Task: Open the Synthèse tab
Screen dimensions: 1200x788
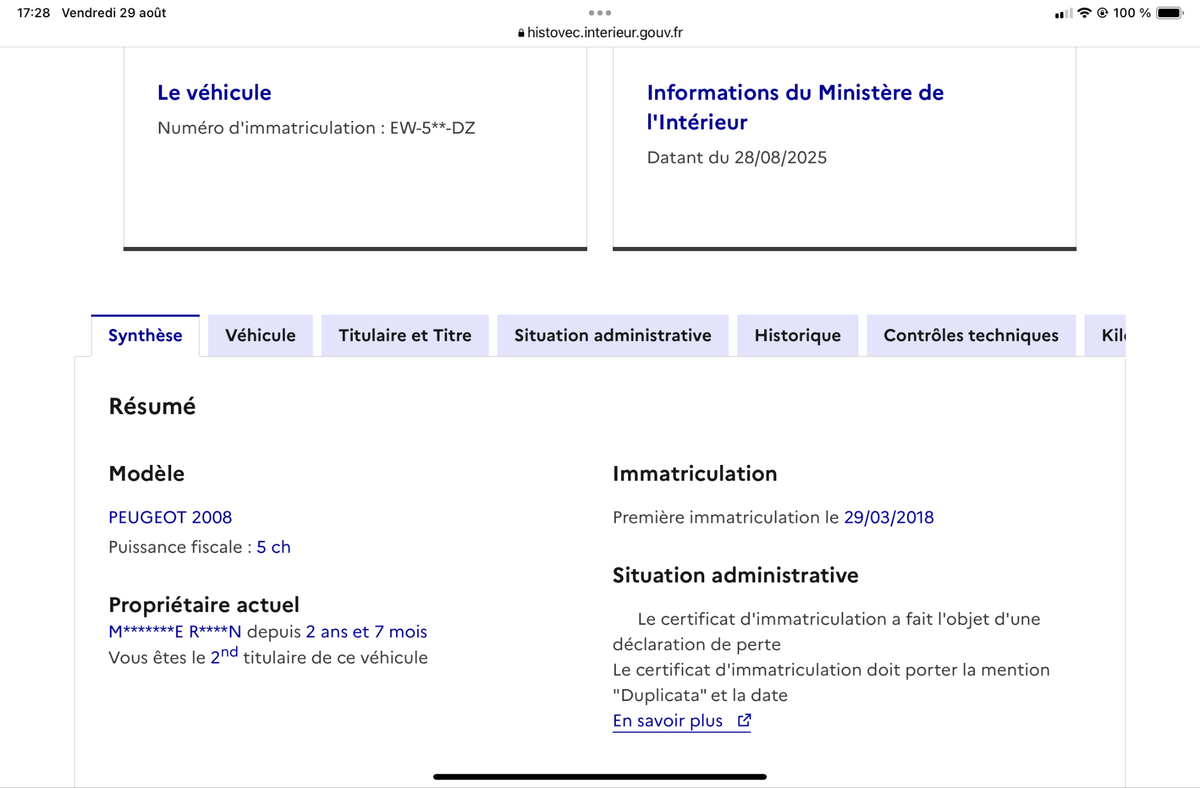Action: 145,335
